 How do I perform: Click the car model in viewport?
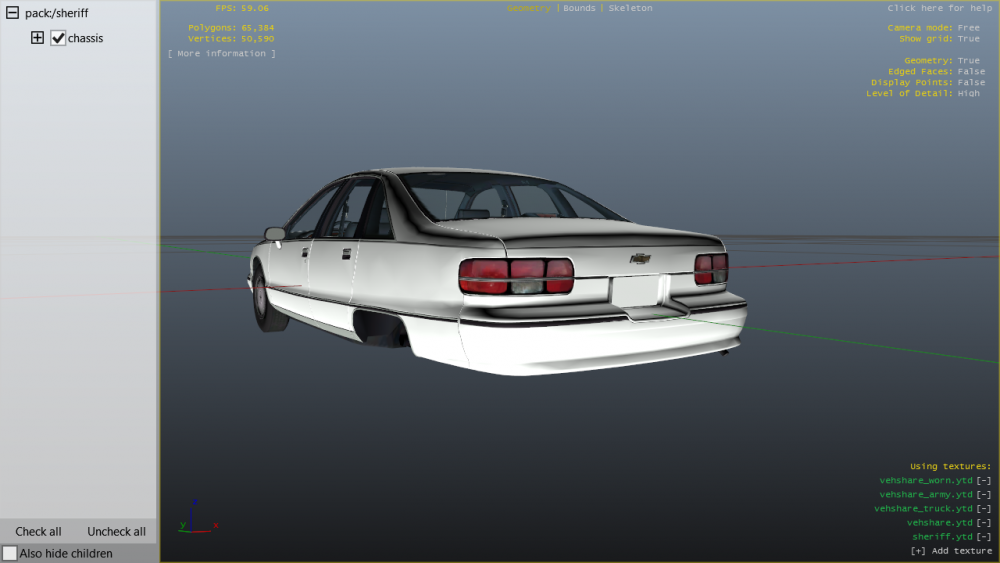pos(497,271)
